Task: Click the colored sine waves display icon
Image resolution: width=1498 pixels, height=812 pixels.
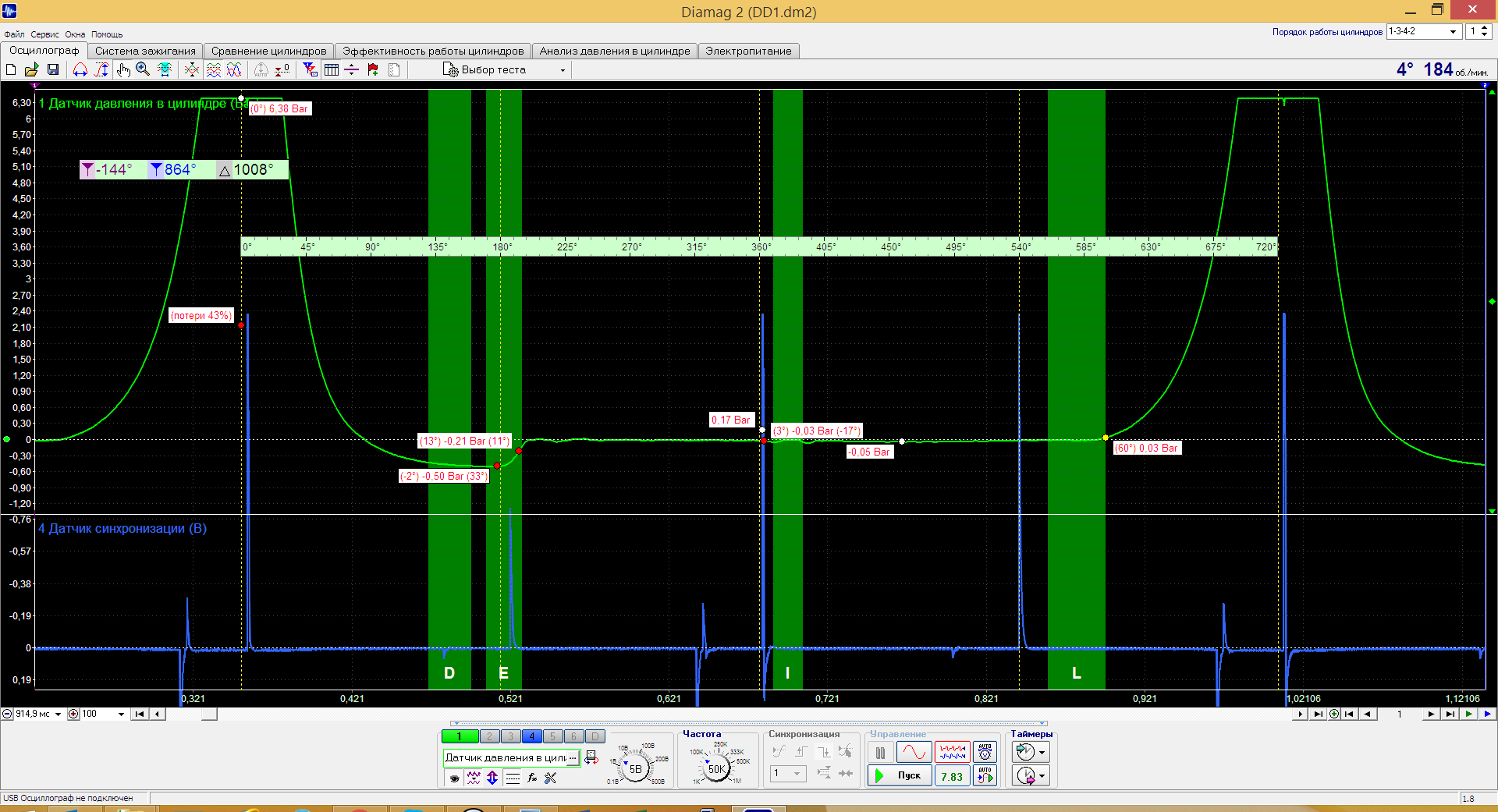Action: (234, 69)
